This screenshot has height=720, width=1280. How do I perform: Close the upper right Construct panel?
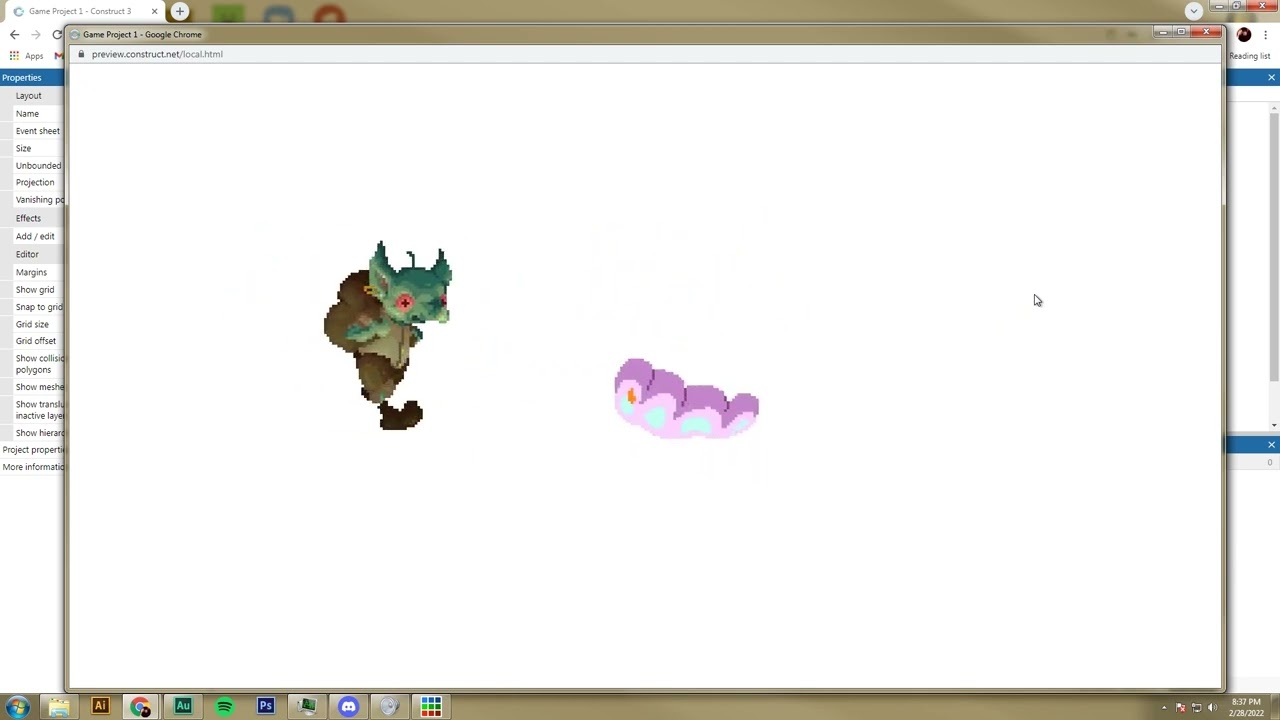pos(1271,78)
